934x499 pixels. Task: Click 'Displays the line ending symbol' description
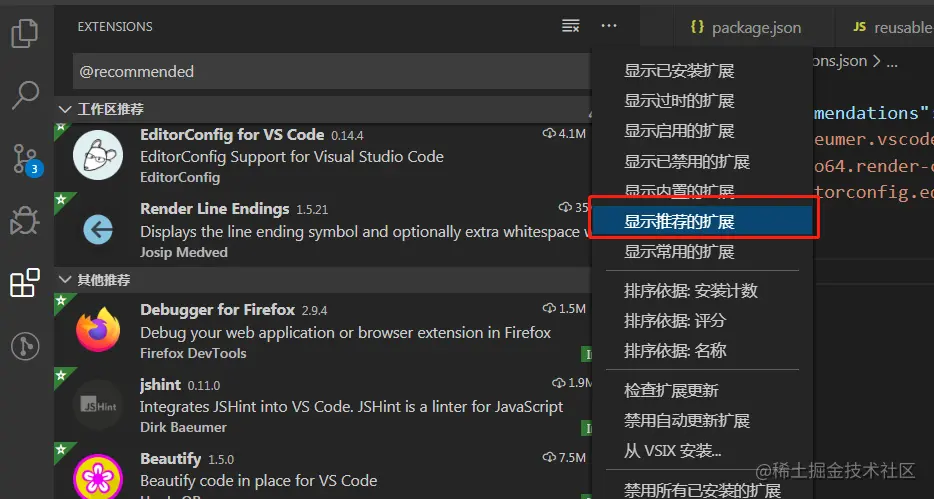pos(365,232)
